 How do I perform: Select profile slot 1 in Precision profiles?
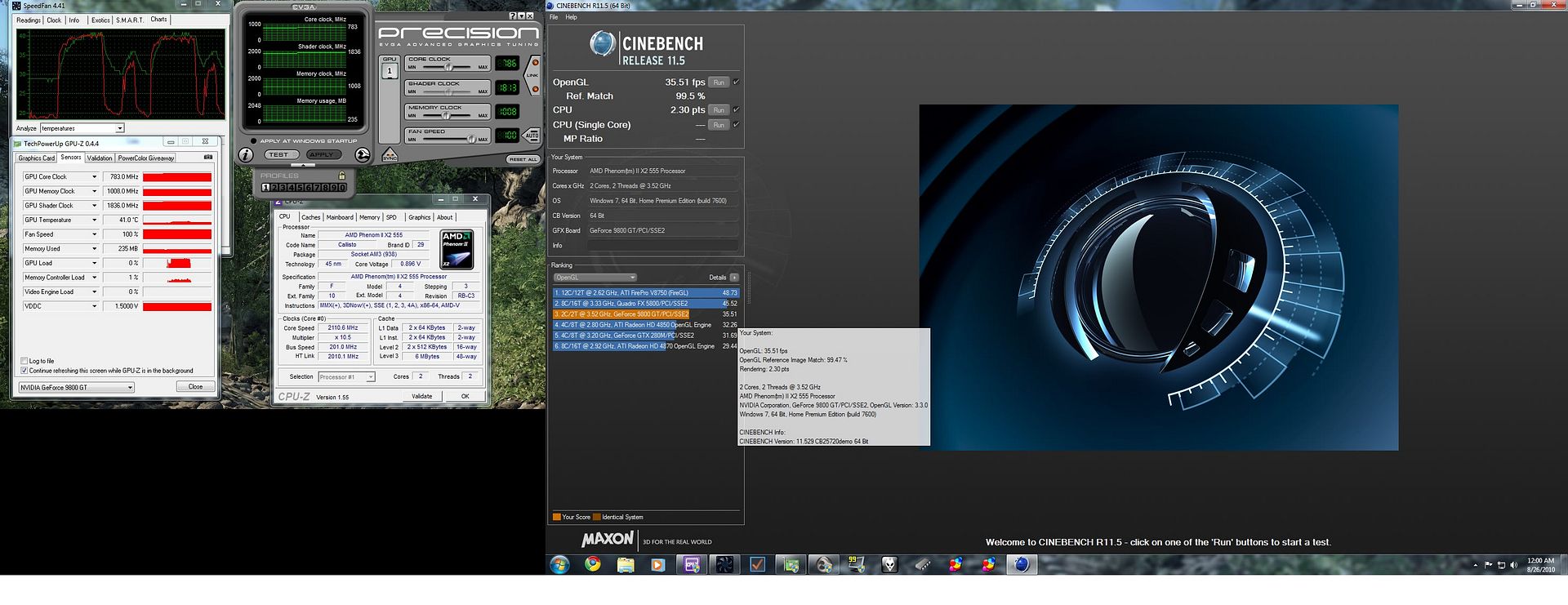(x=265, y=188)
